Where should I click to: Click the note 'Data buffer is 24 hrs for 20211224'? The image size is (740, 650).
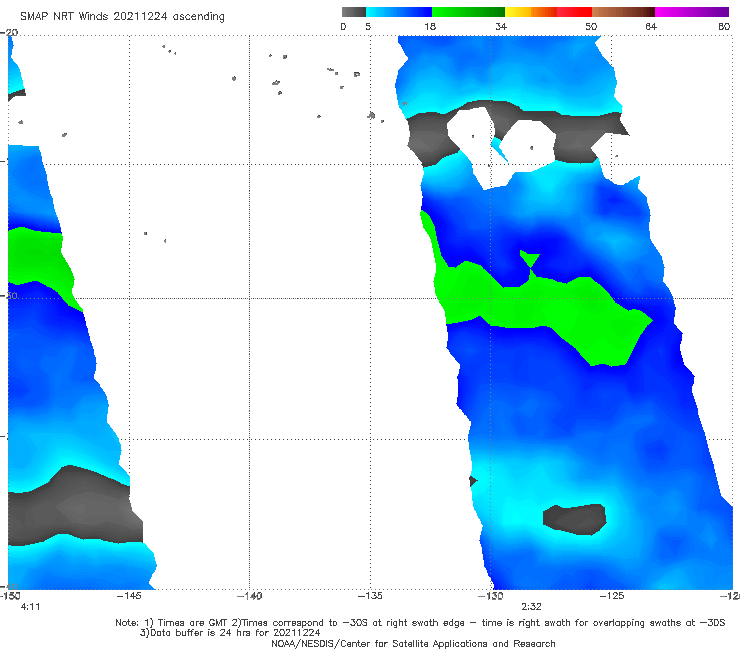(230, 633)
